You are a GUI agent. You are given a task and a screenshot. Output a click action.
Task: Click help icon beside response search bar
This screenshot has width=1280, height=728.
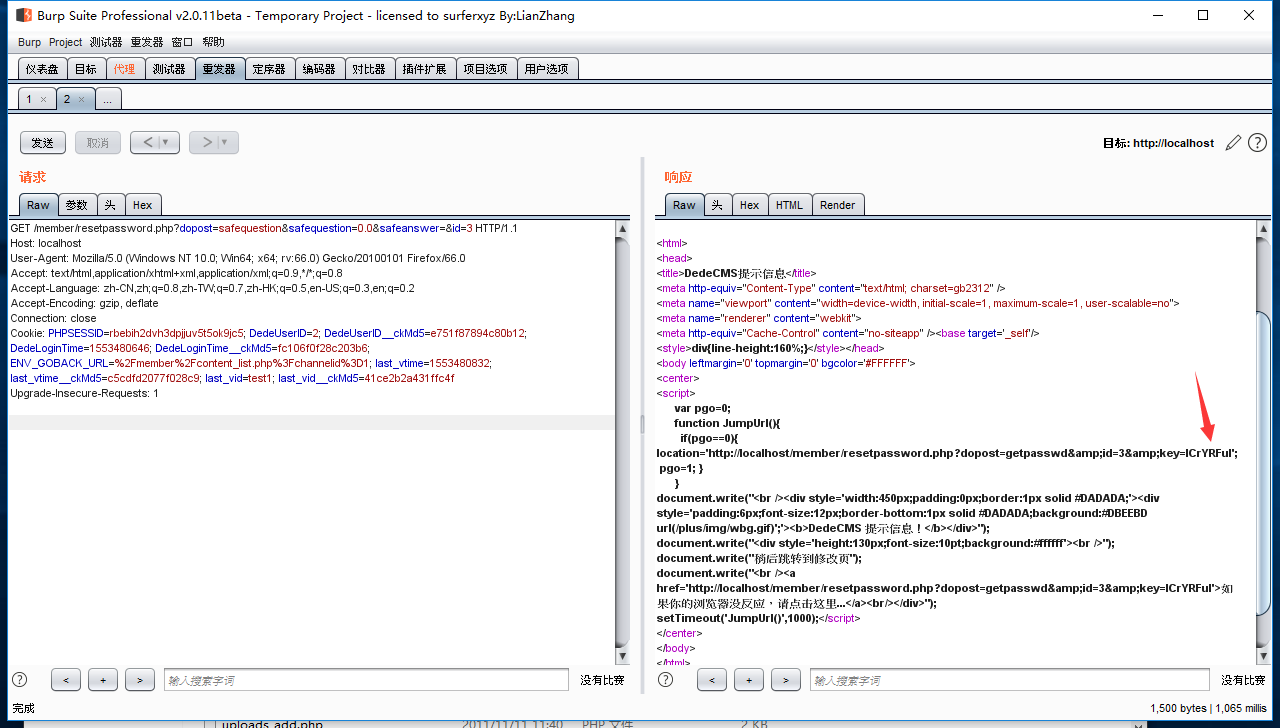(665, 680)
